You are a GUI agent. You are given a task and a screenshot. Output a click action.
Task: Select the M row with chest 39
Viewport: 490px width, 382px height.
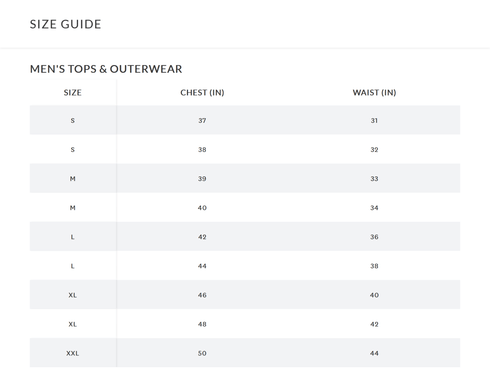coord(245,178)
